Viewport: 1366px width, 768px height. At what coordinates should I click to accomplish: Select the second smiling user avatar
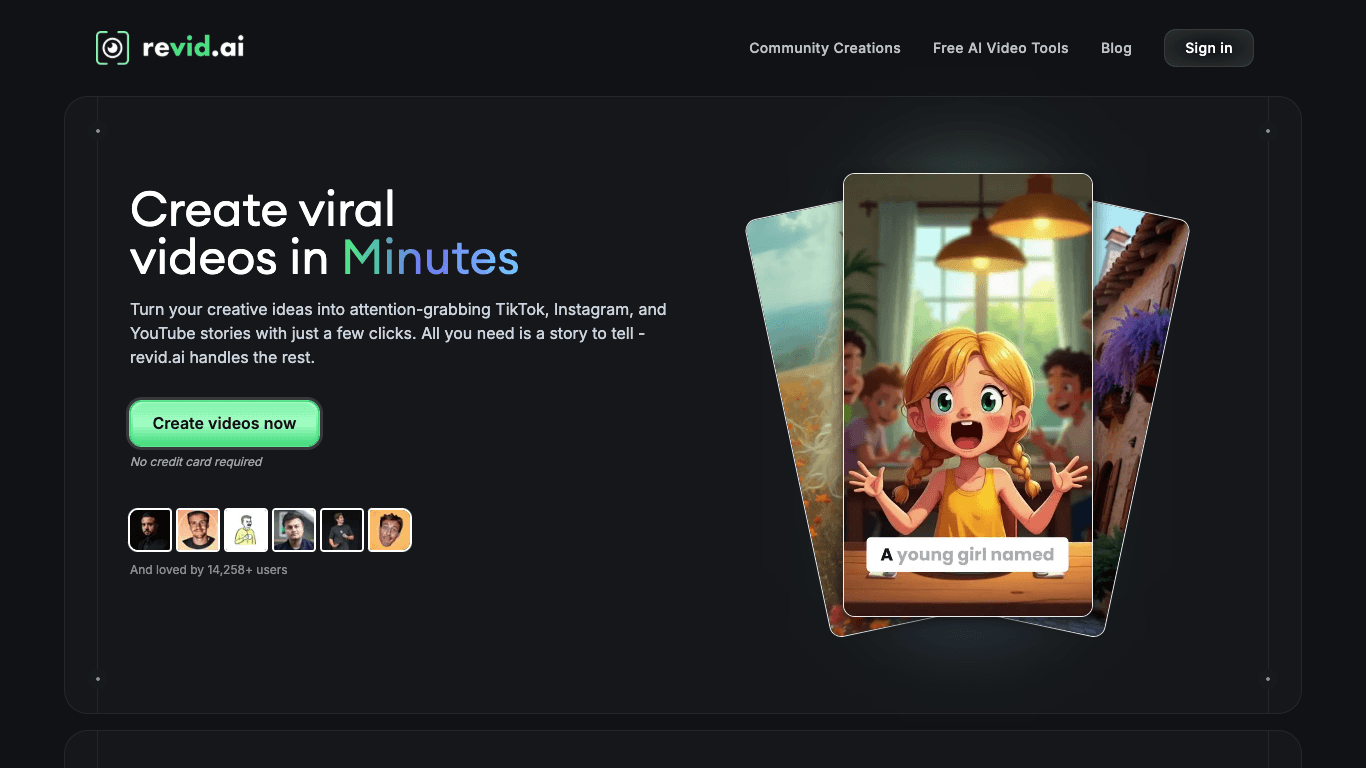[x=198, y=530]
